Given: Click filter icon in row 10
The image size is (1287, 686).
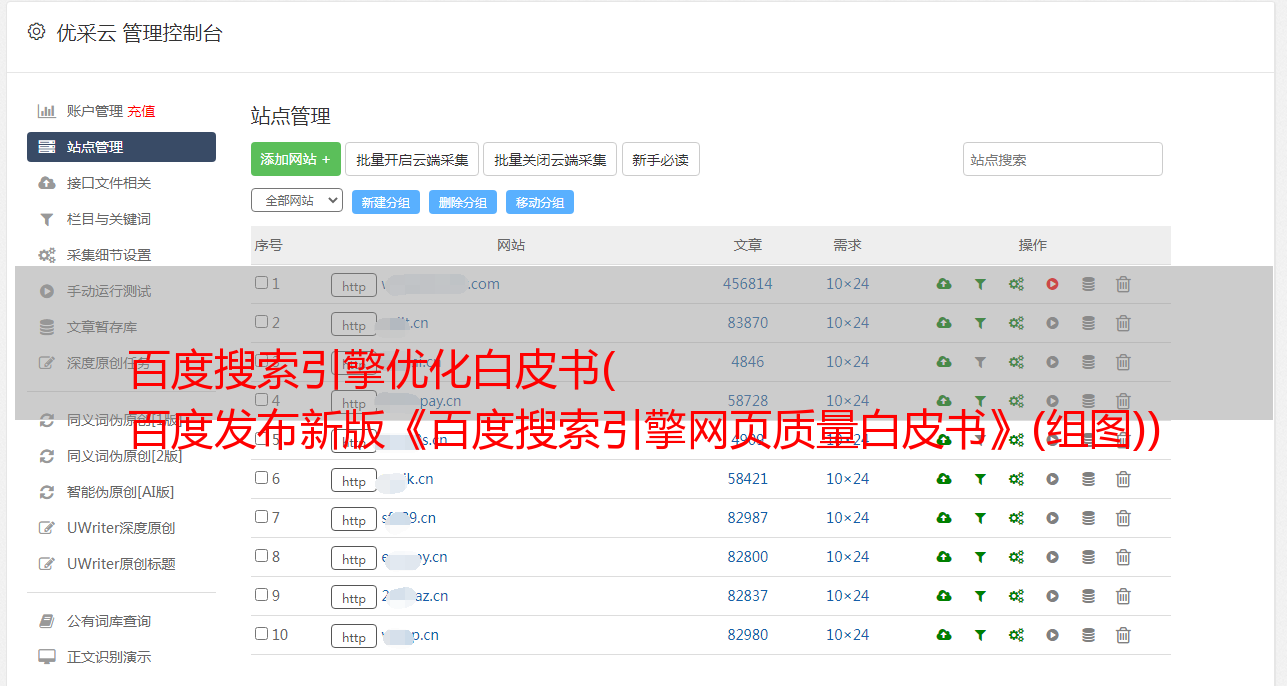Looking at the screenshot, I should tap(980, 635).
